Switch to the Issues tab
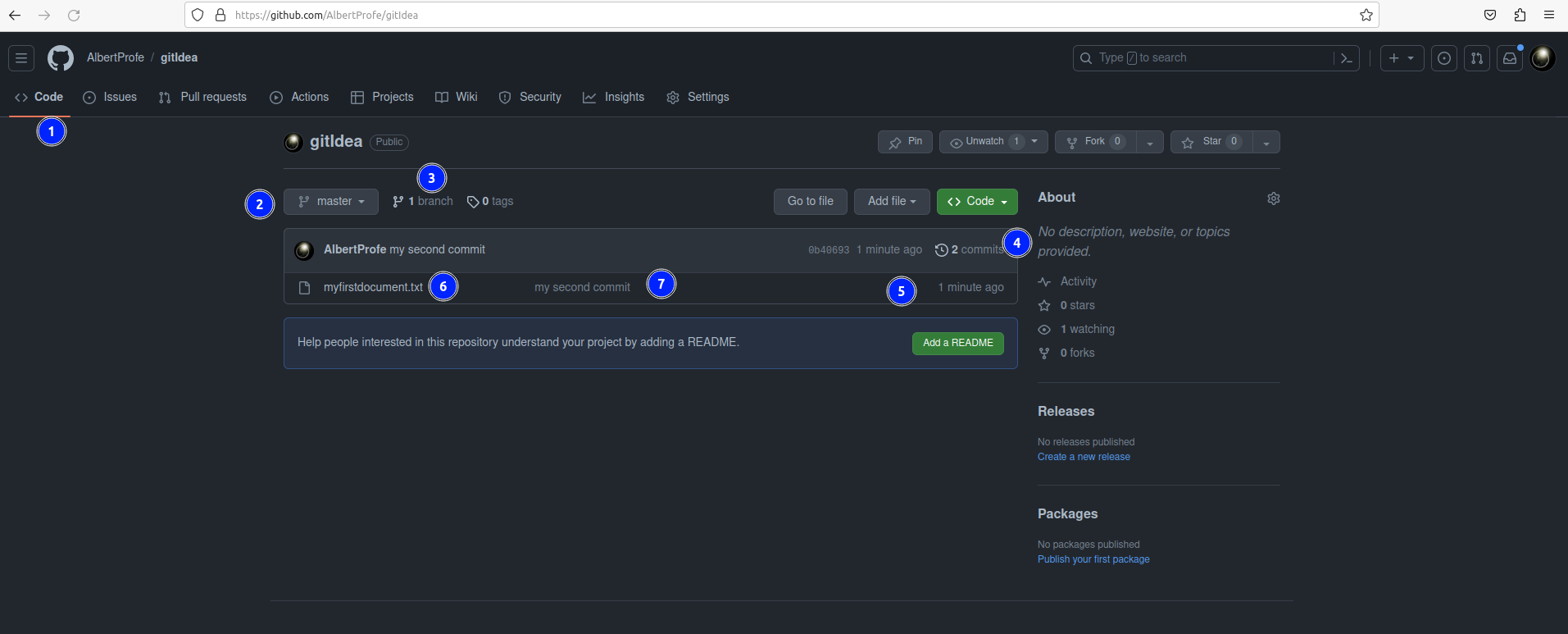This screenshot has height=634, width=1568. [110, 97]
